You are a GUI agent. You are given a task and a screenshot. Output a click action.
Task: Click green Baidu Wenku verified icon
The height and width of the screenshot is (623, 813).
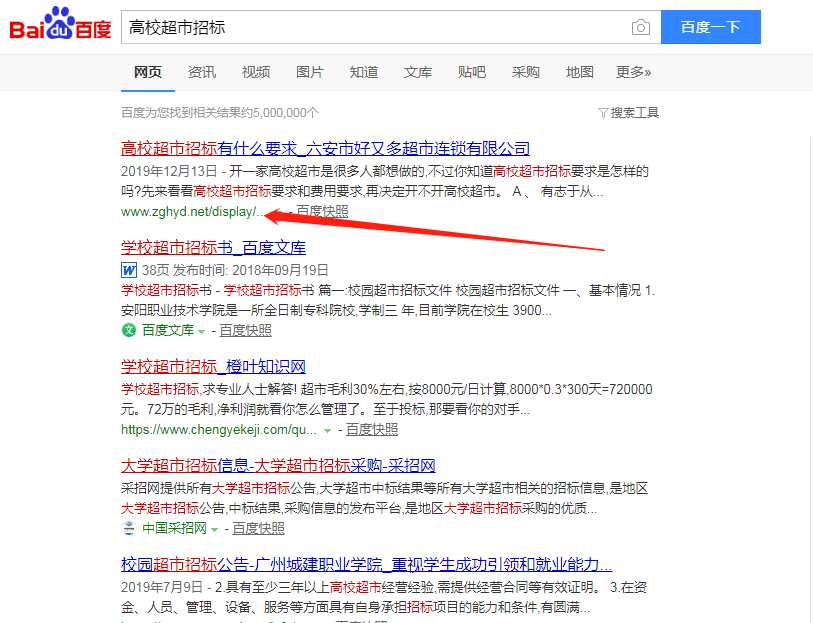coord(129,330)
